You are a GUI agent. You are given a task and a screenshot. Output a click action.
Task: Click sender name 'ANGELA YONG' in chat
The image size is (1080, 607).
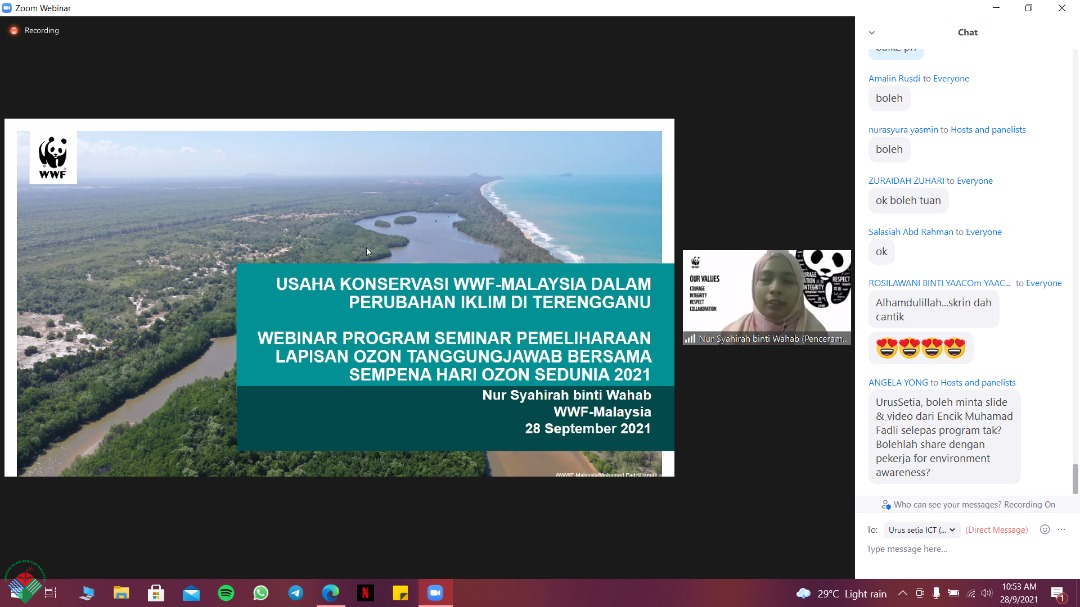pyautogui.click(x=898, y=382)
